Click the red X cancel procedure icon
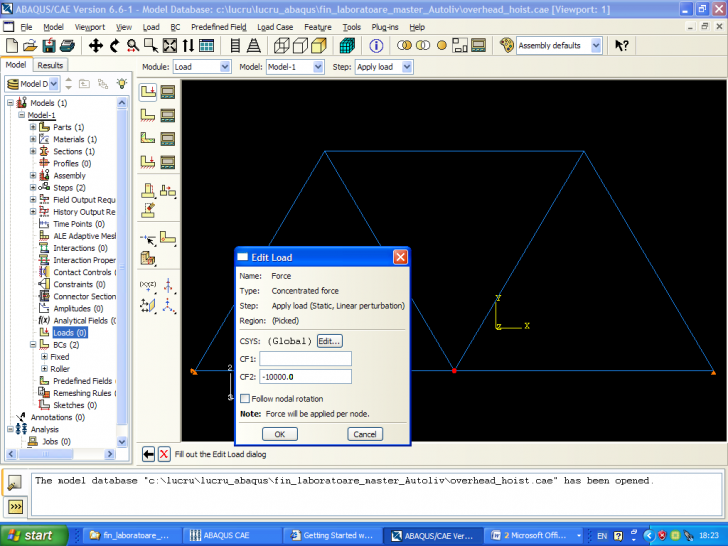728x546 pixels. point(164,454)
